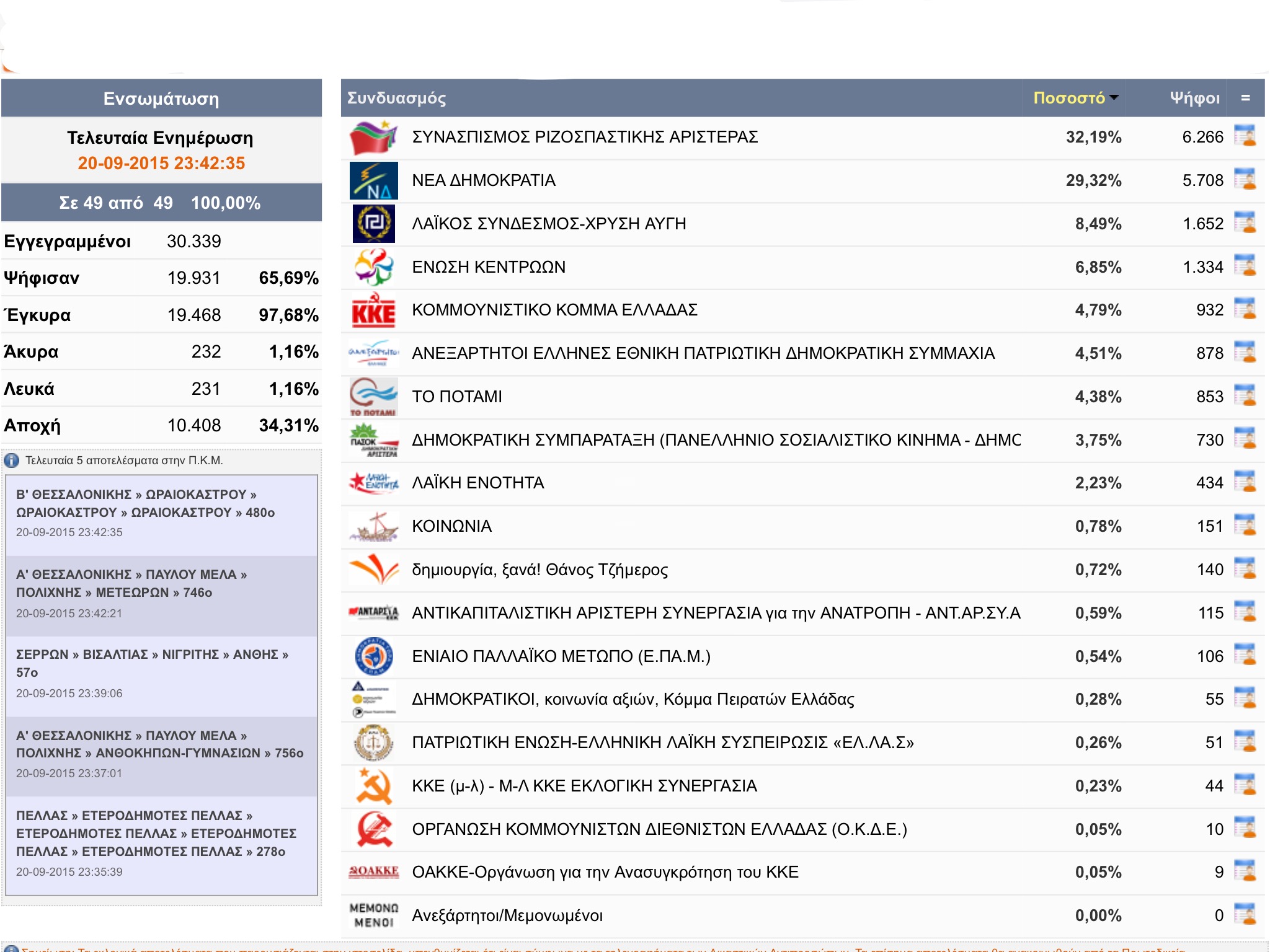This screenshot has width=1270, height=952.
Task: Open candidate details icon for ΟΑΚΚΕ row
Action: [1245, 871]
